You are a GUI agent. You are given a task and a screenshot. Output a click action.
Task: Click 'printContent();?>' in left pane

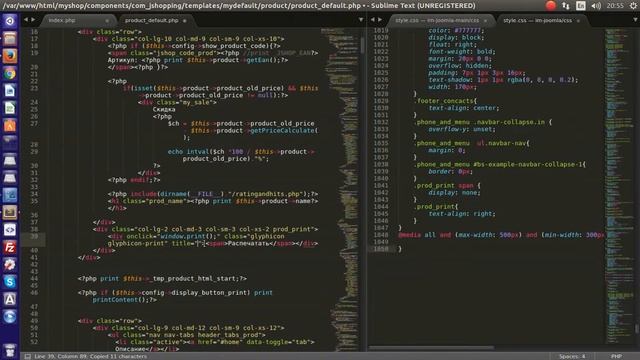[x=124, y=300]
